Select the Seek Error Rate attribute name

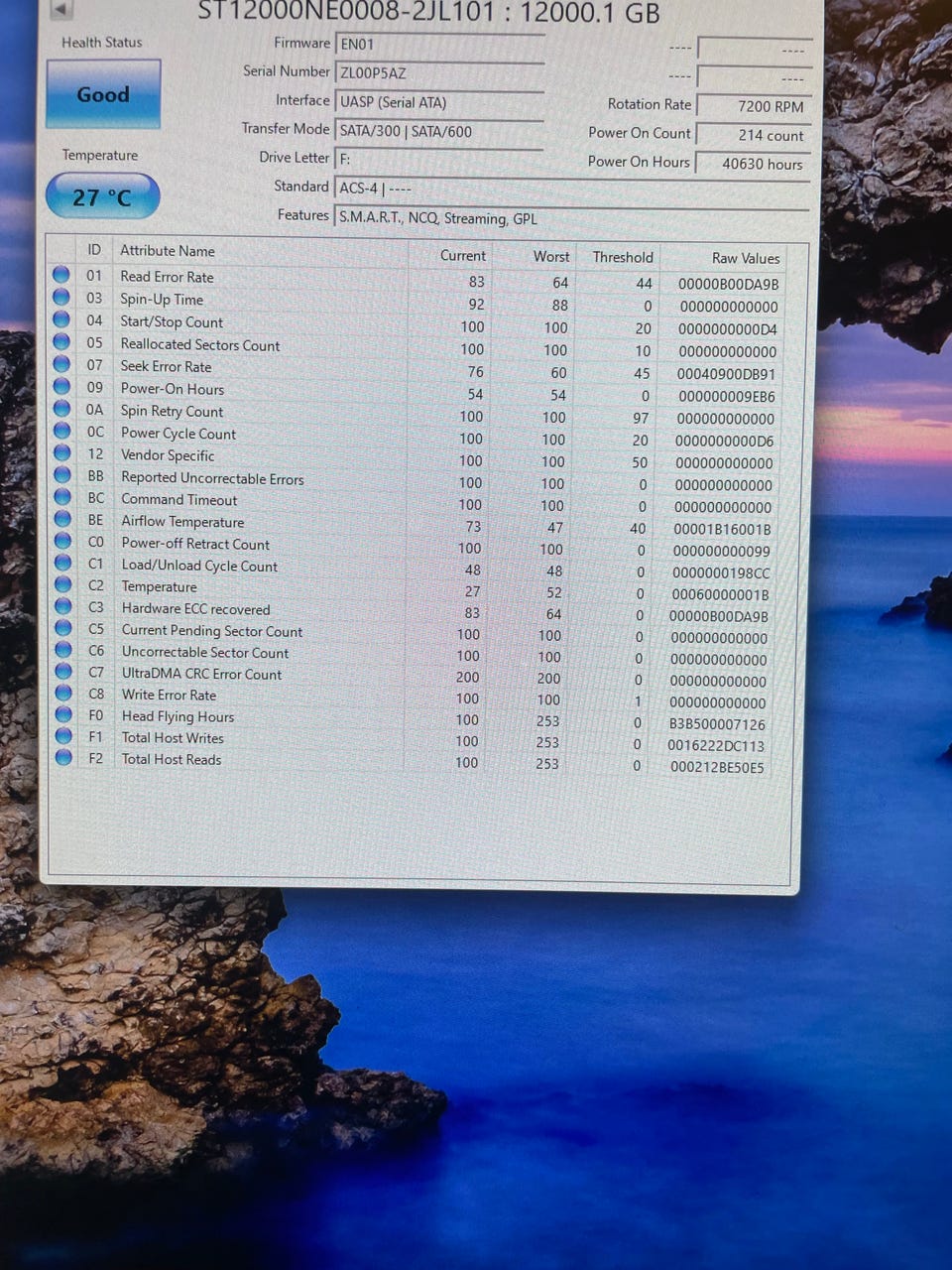[x=166, y=366]
